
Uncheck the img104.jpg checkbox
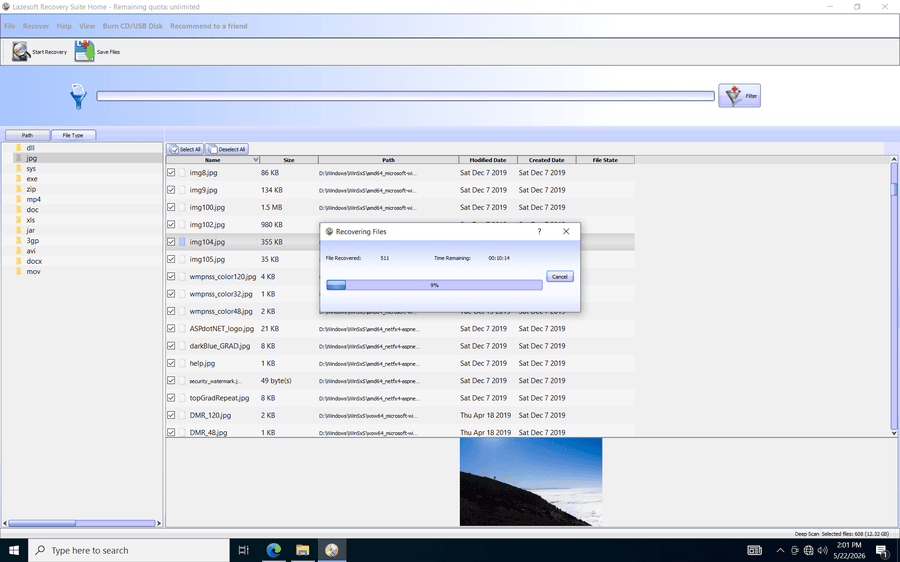(171, 242)
